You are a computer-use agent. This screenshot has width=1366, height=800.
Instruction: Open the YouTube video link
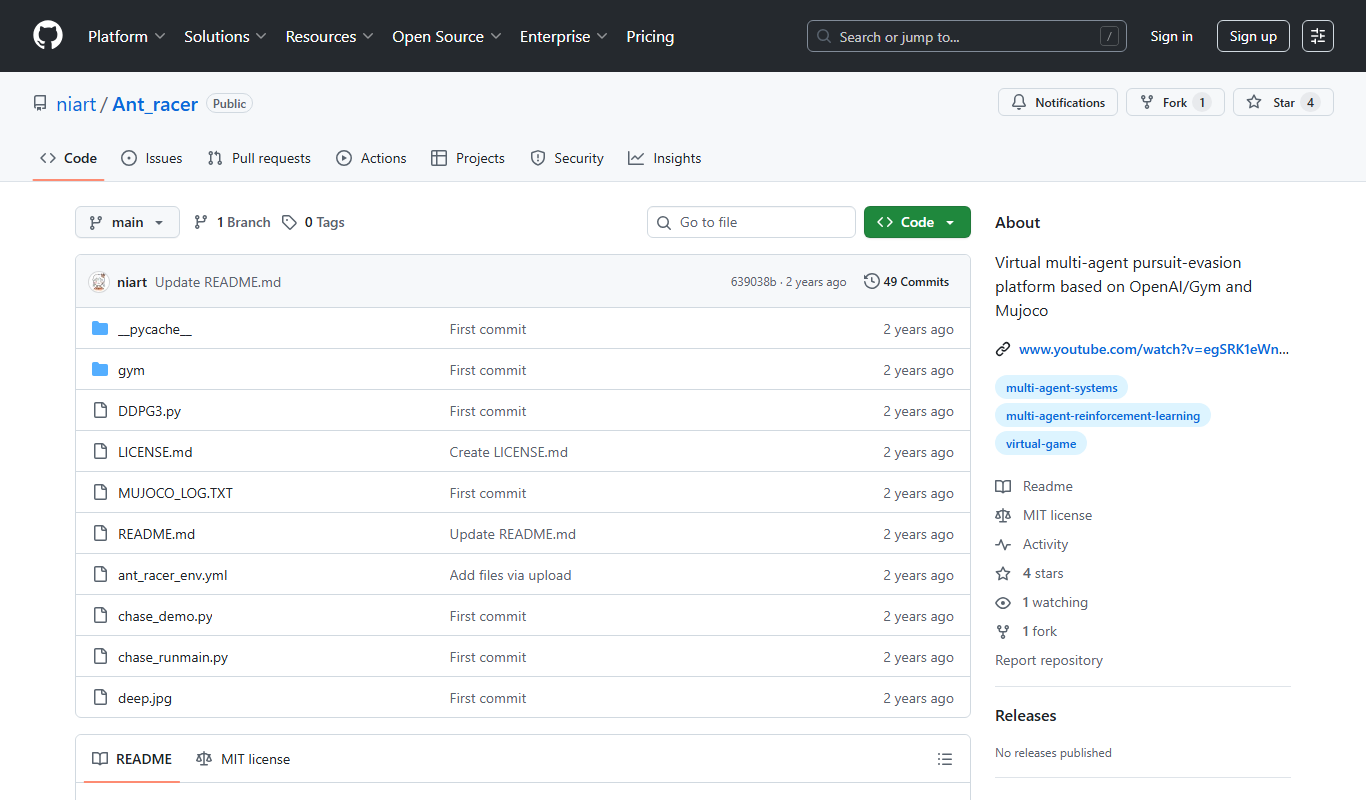(1154, 349)
